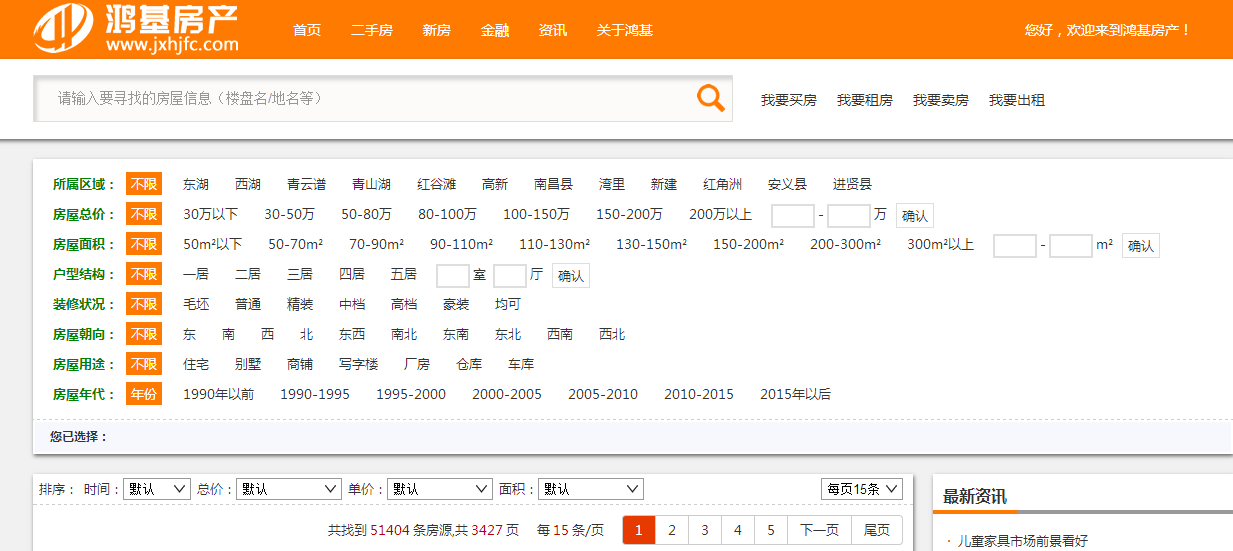Confirm the custom total price range
1233x551 pixels.
[914, 215]
